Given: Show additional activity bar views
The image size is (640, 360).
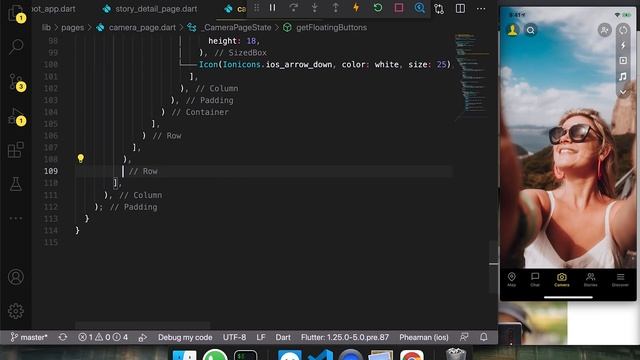Looking at the screenshot, I should [x=16, y=218].
